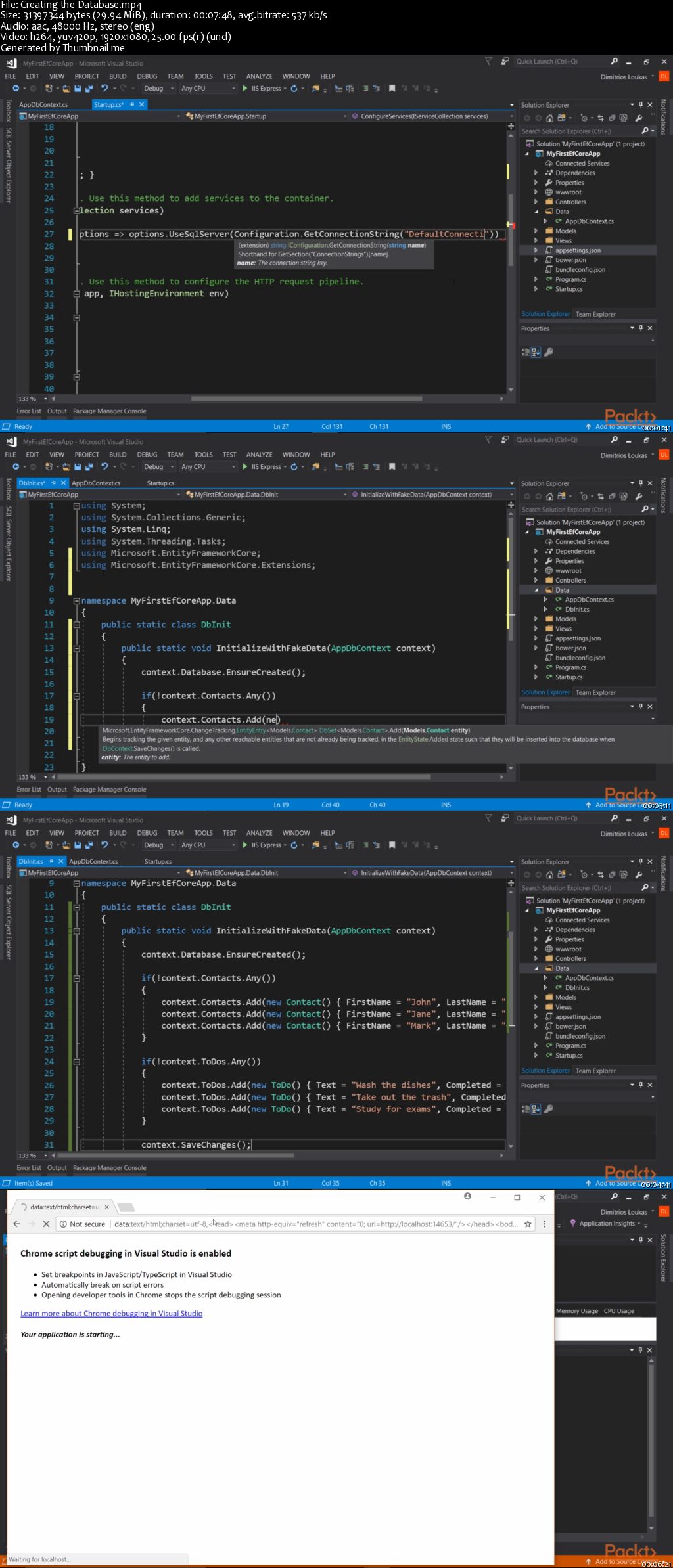The image size is (673, 1568).
Task: Click the feedback icon beside Quick Launch in the DbInit.cs* window
Action: click(x=505, y=440)
